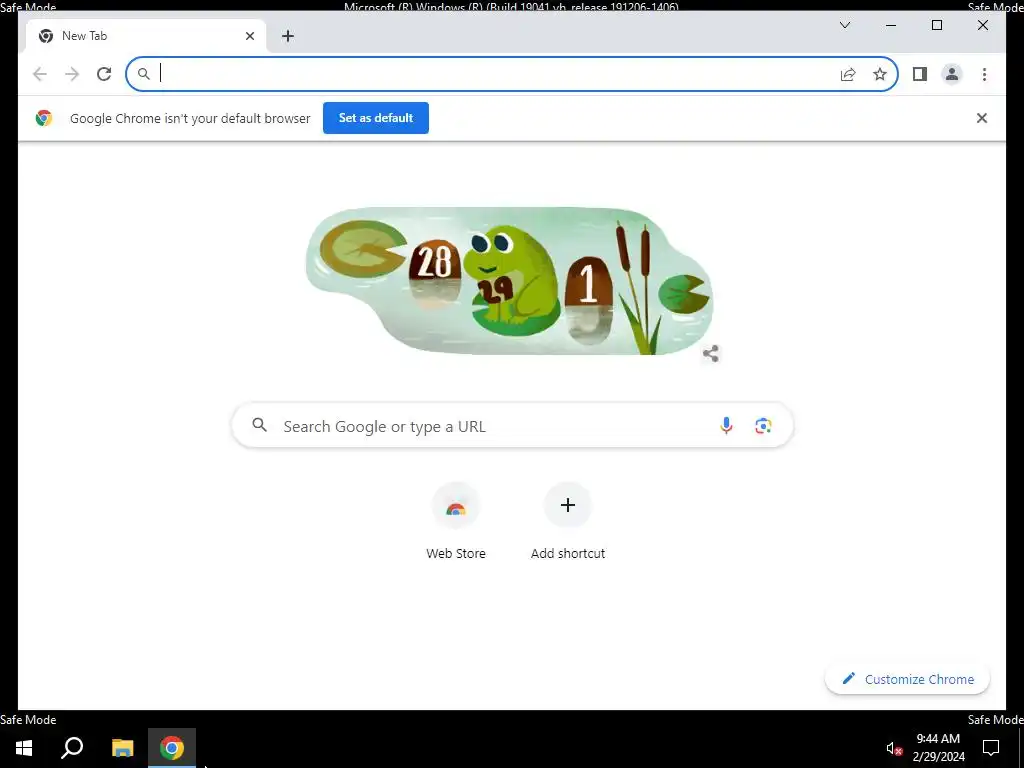Image resolution: width=1024 pixels, height=768 pixels.
Task: Click the taskbar clock showing 9:44 AM
Action: point(938,748)
